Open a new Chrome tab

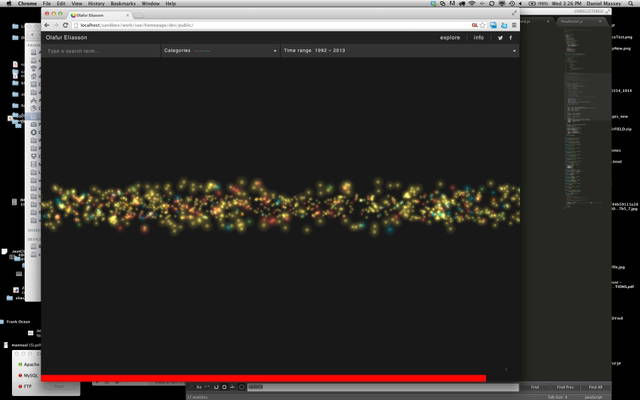pyautogui.click(x=139, y=15)
